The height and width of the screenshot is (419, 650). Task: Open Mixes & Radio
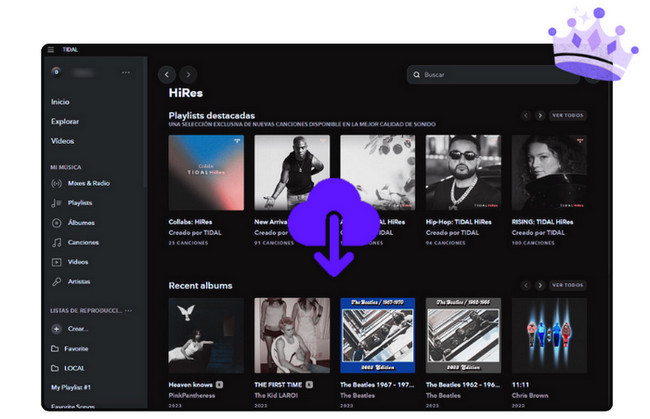pos(80,183)
